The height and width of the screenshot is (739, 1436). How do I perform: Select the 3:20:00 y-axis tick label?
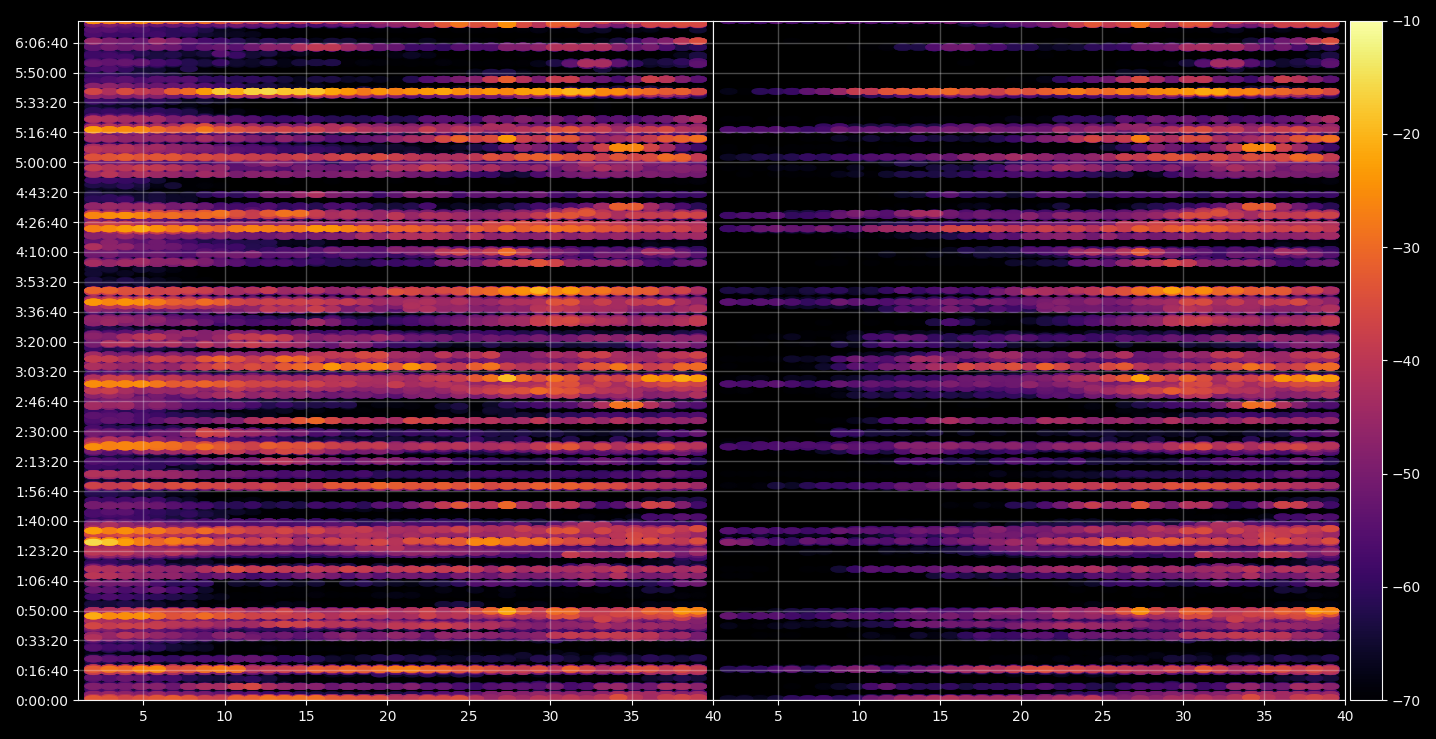click(42, 342)
